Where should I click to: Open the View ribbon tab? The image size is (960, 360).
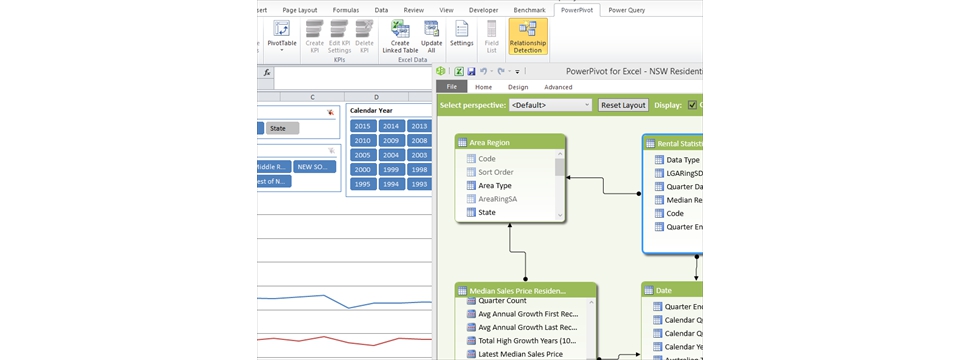coord(446,10)
